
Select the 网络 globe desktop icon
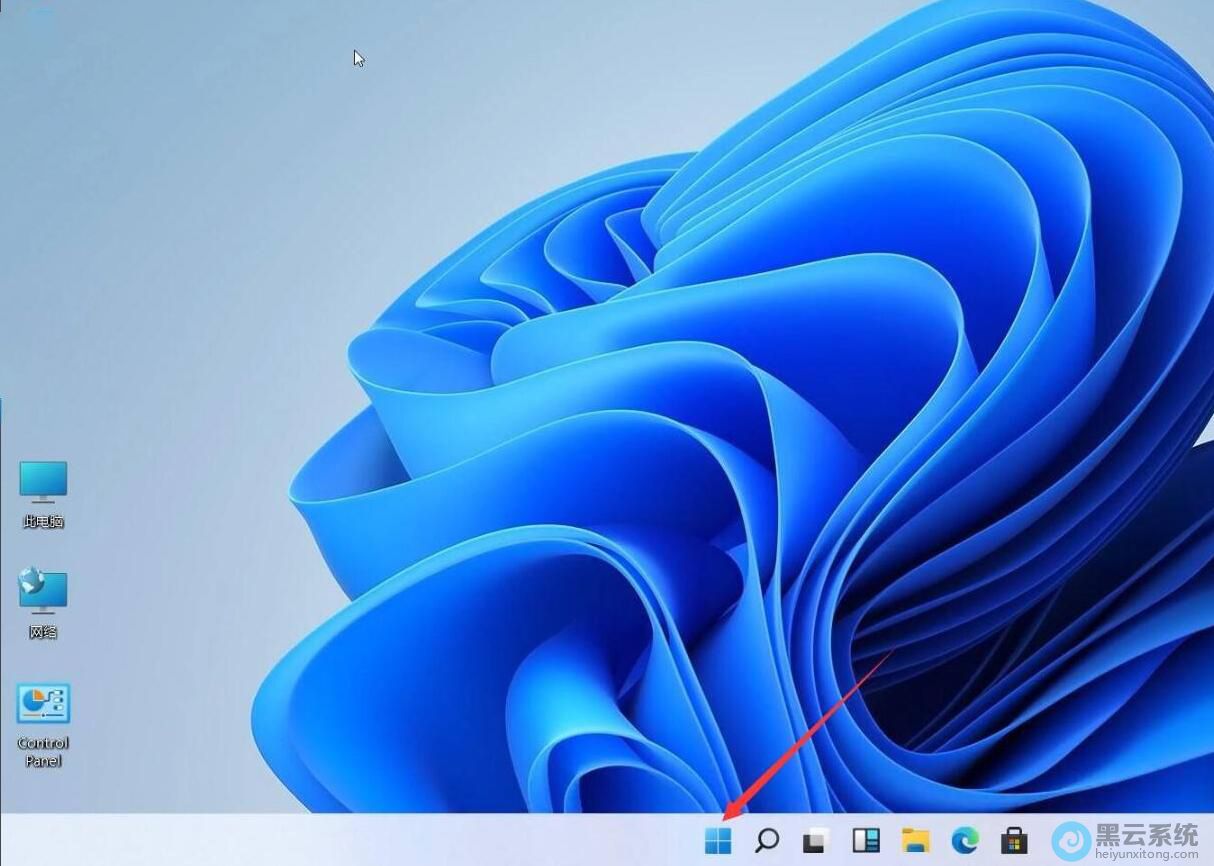[x=43, y=592]
